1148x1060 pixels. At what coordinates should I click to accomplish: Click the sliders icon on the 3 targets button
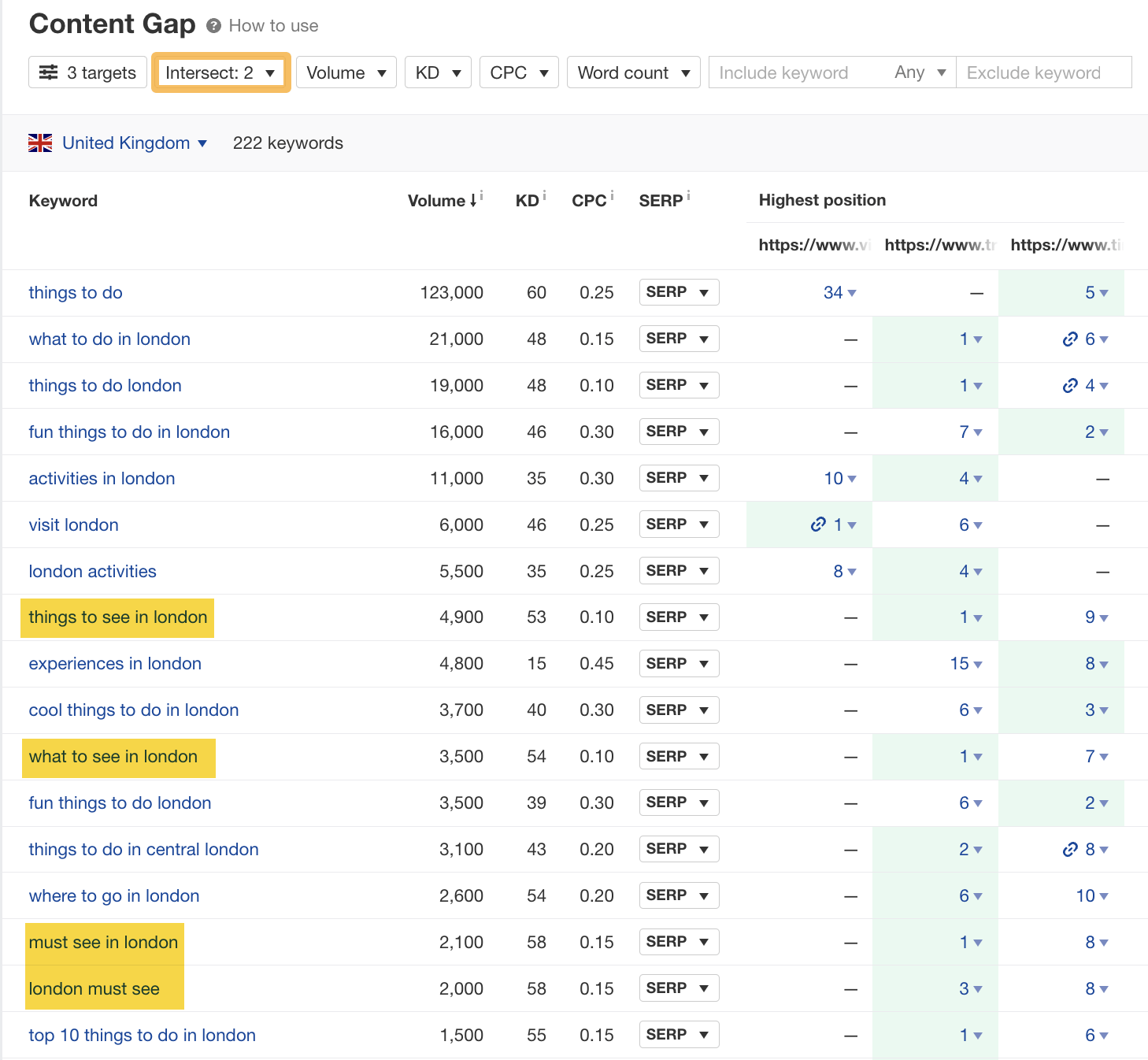(x=48, y=72)
